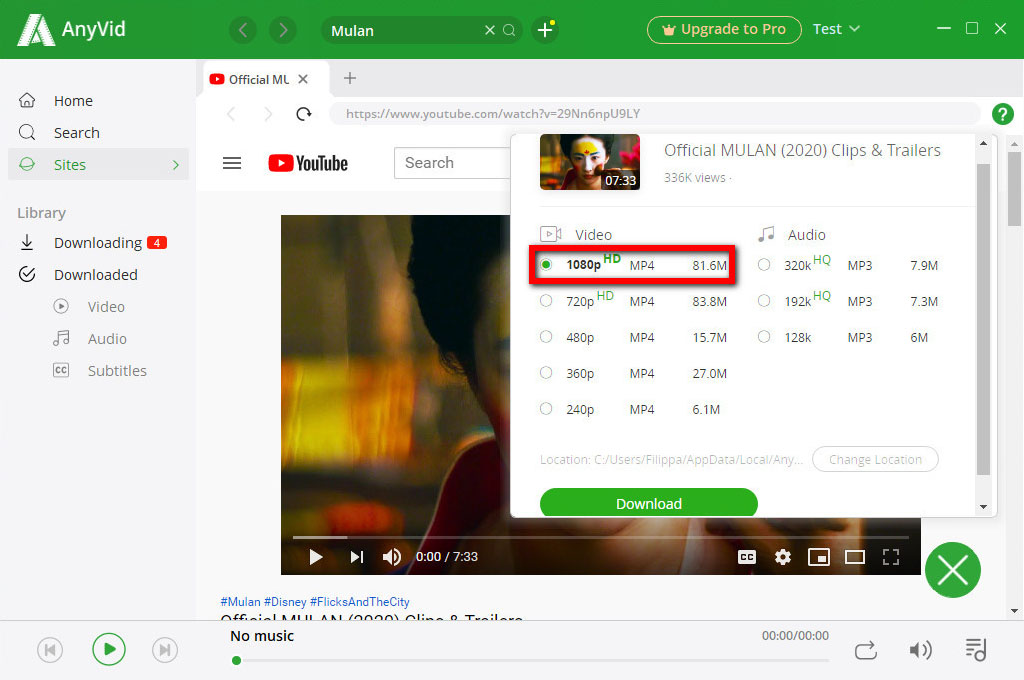Open help with green question mark

coord(1002,114)
